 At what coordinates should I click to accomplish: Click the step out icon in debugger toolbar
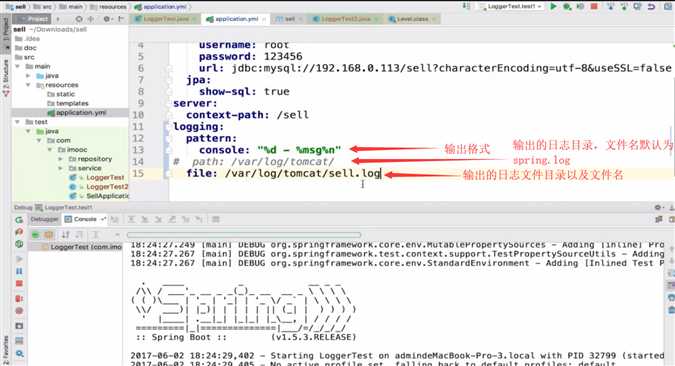(x=172, y=220)
